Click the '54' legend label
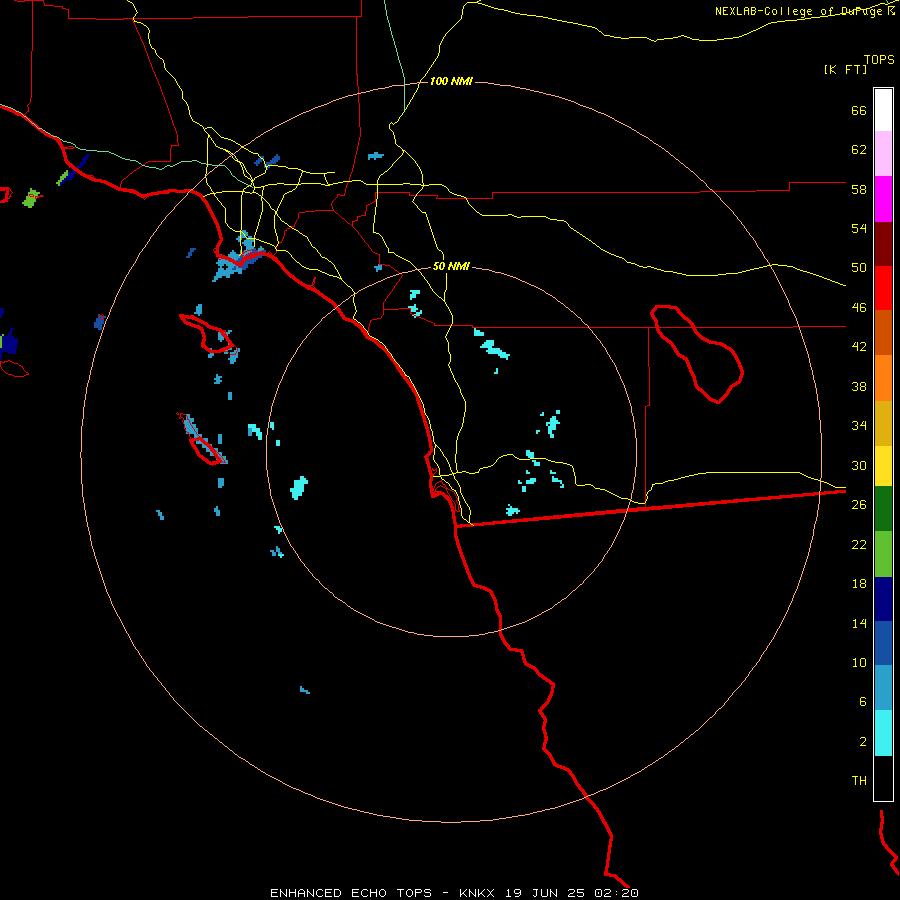The image size is (900, 900). click(859, 228)
